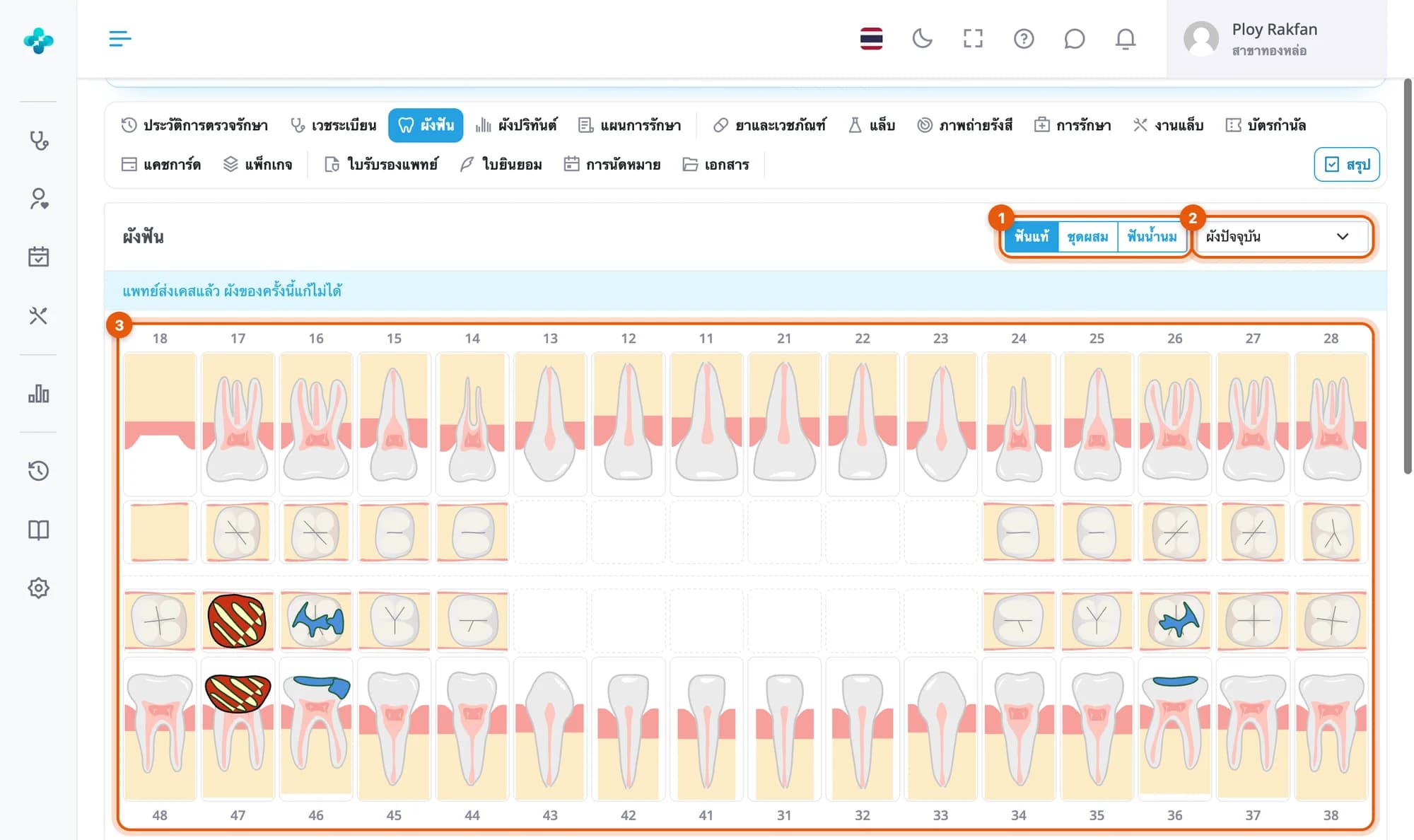Open the แผนการรักษา tab

coord(629,125)
